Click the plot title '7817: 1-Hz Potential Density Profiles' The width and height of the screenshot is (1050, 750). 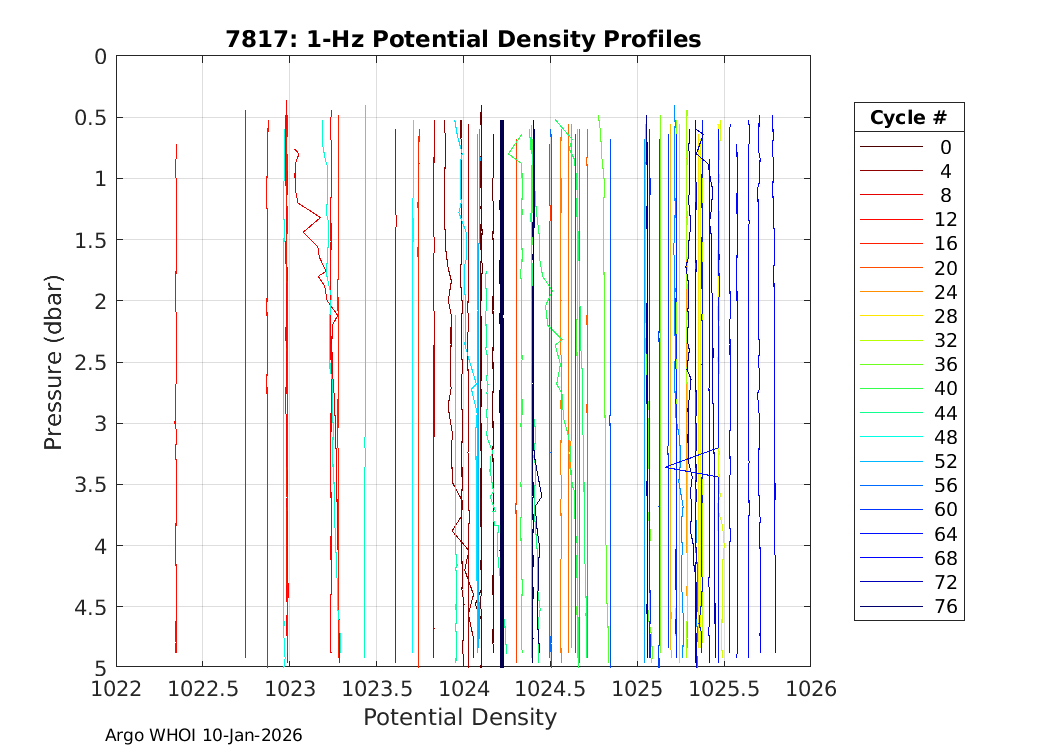(x=462, y=39)
